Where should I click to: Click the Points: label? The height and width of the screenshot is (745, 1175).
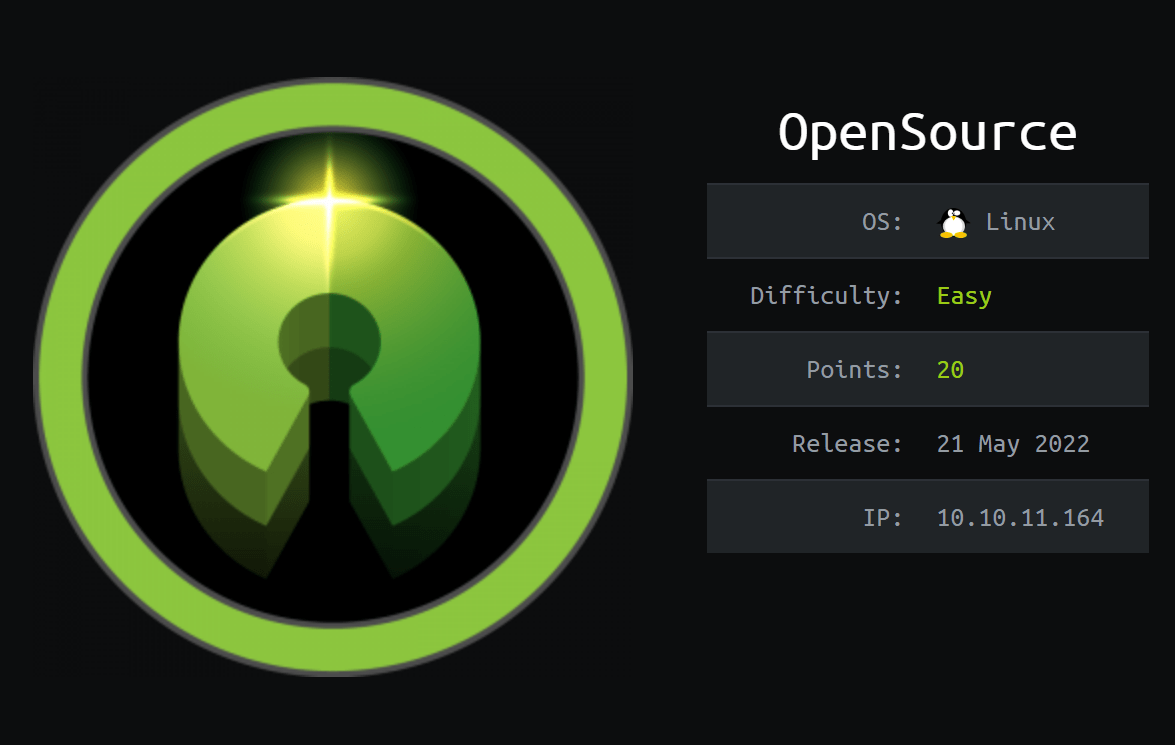pos(854,370)
